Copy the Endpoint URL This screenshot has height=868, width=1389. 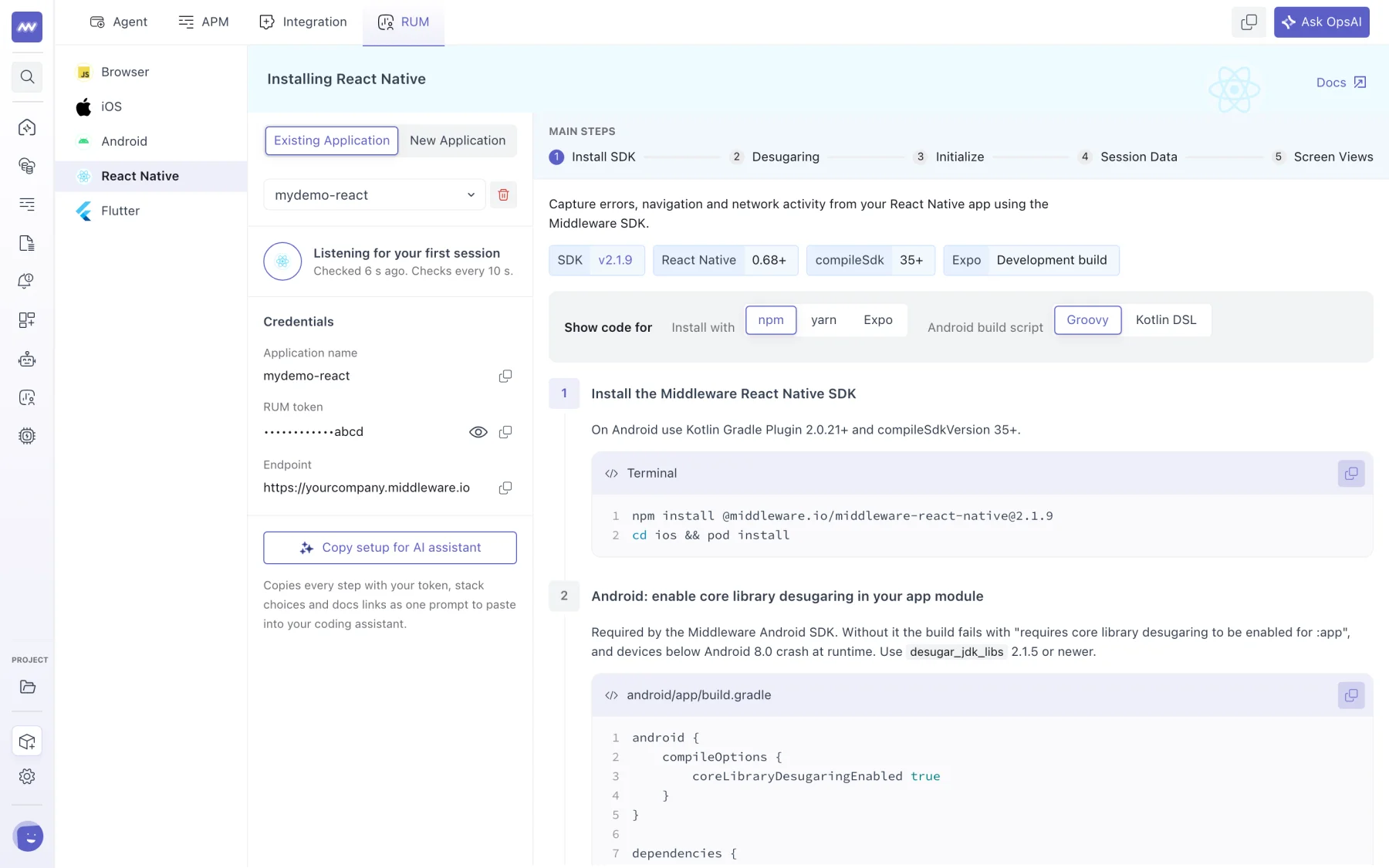pos(505,488)
